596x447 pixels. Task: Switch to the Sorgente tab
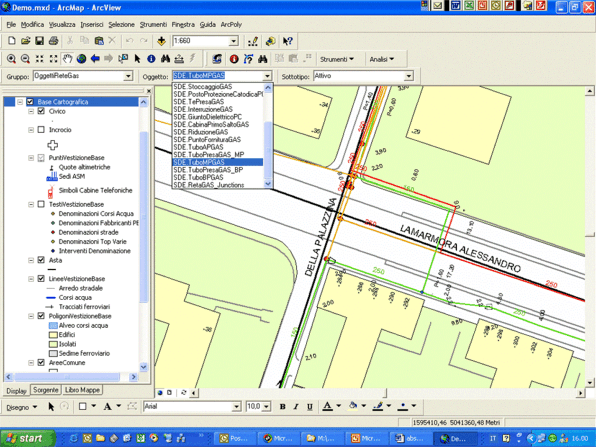[x=46, y=390]
